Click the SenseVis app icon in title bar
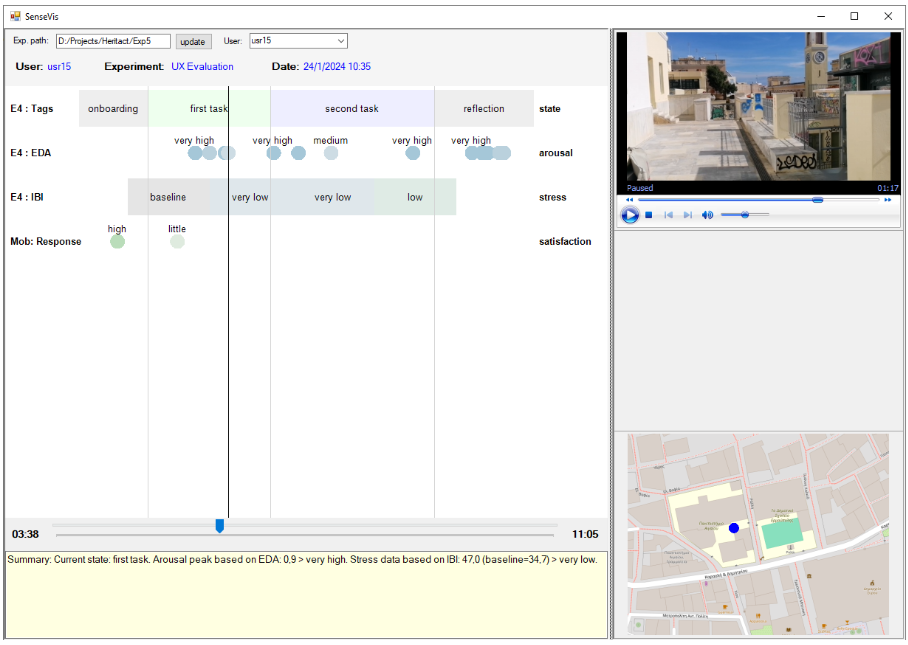This screenshot has height=645, width=908. 15,16
